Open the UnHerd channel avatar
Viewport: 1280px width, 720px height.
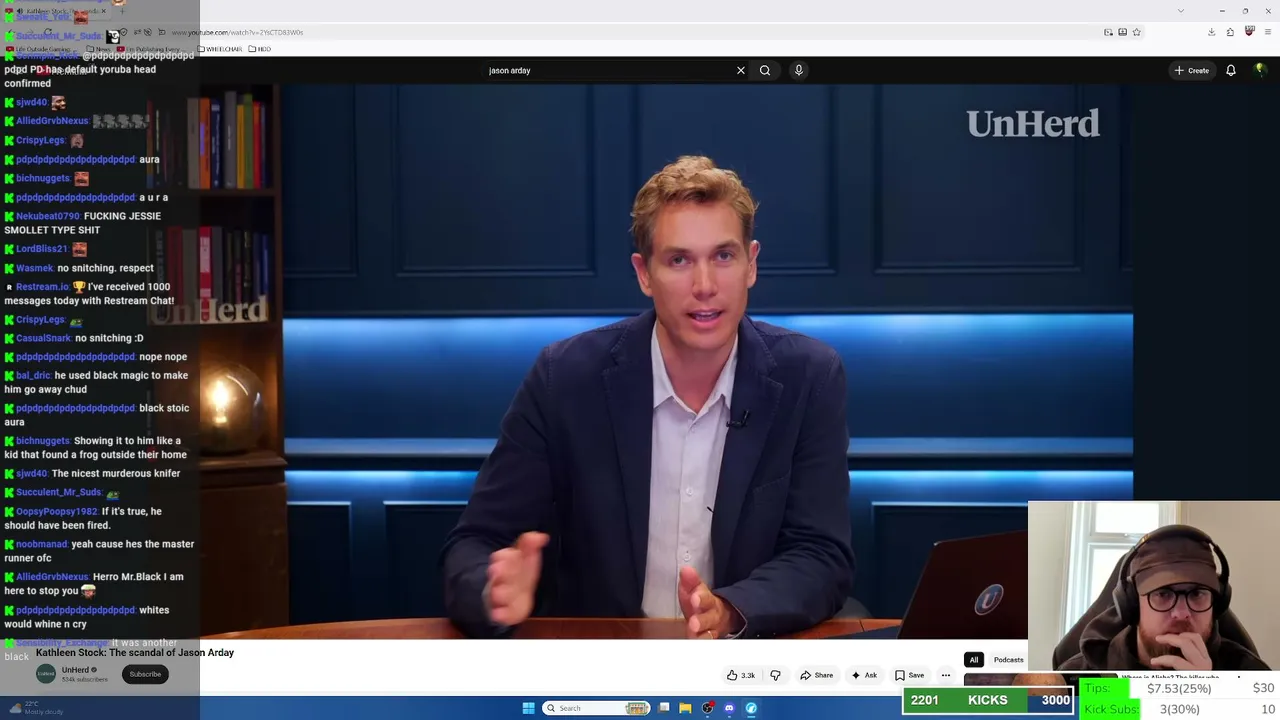tap(46, 674)
